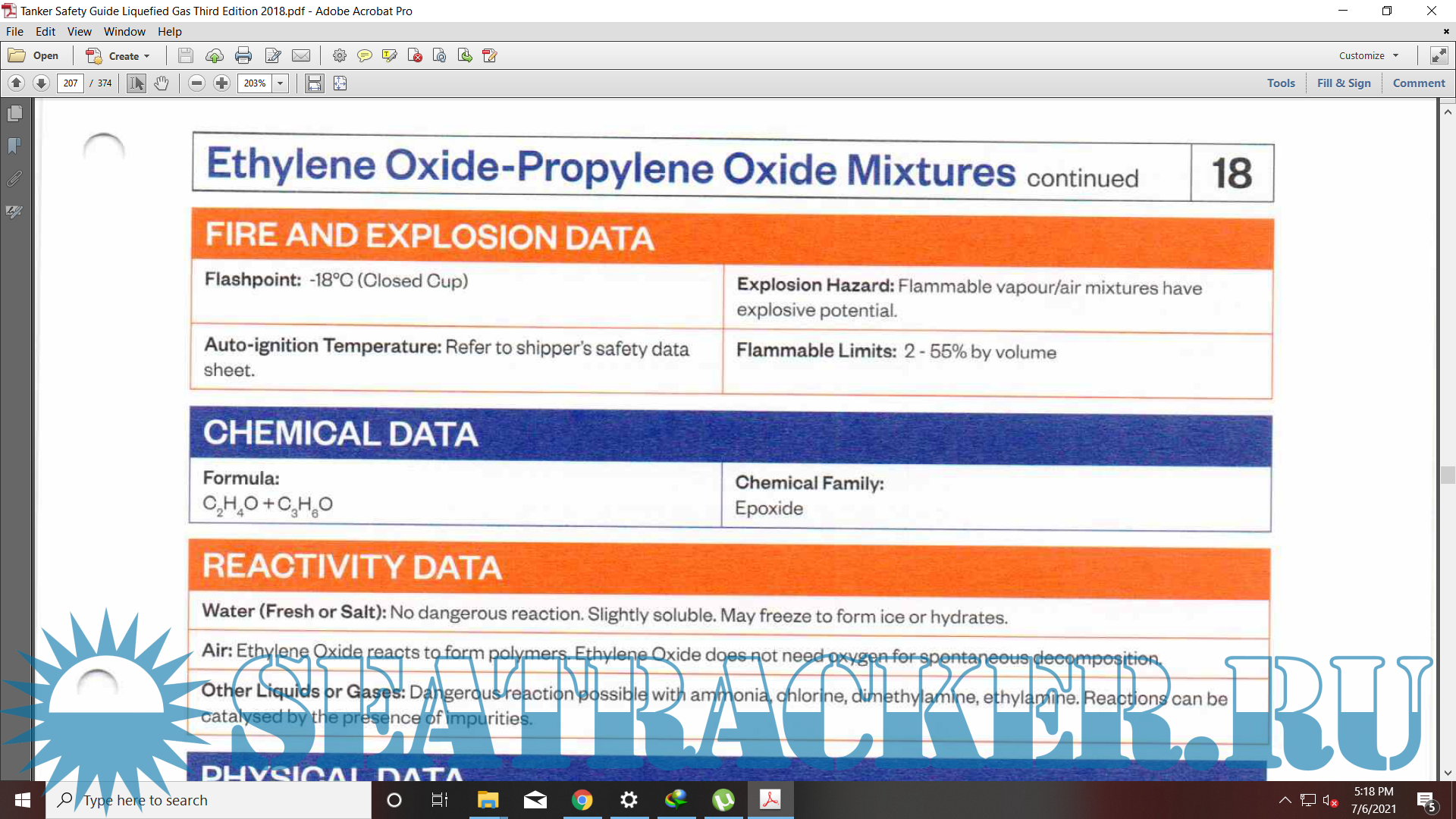1456x819 pixels.
Task: Open the Page Thumbnails side panel
Action: tap(14, 114)
